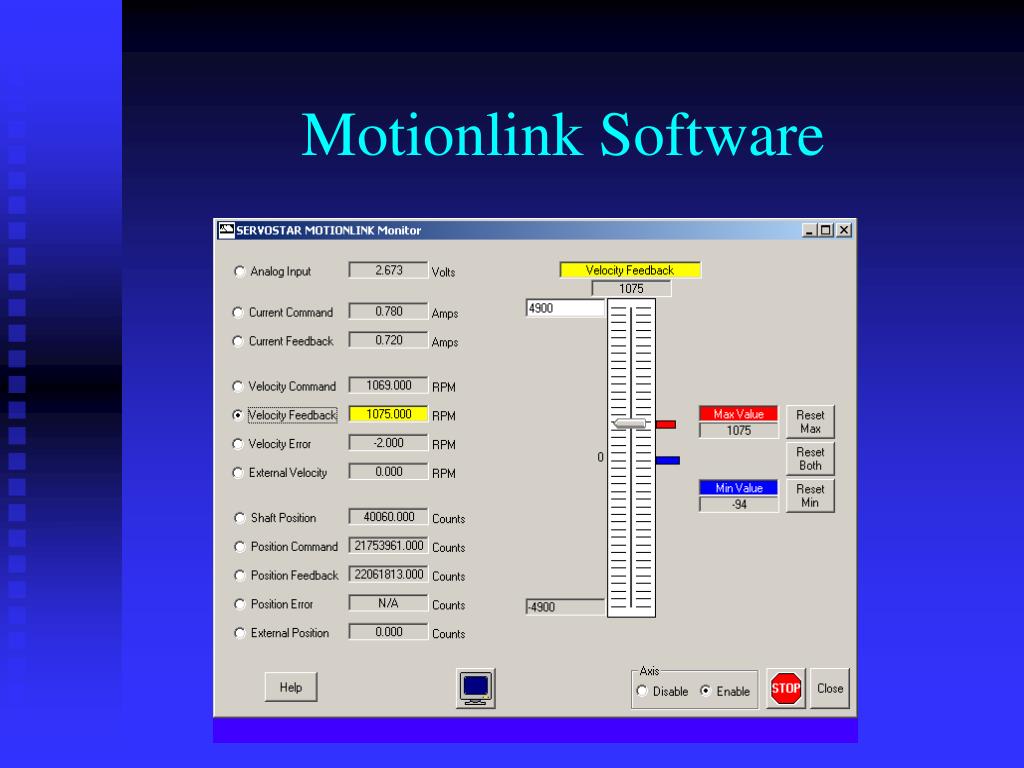1024x768 pixels.
Task: Click the yellow Velocity Feedback header label
Action: pyautogui.click(x=630, y=270)
